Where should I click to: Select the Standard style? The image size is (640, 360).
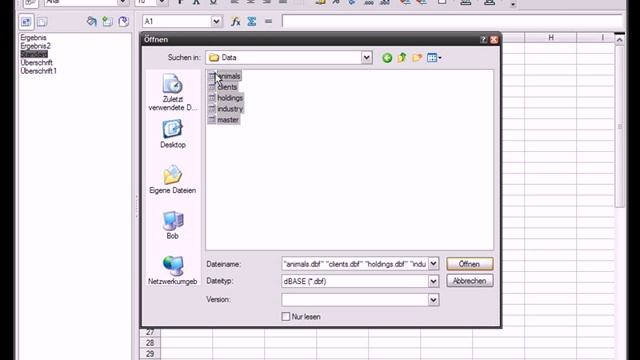point(34,54)
